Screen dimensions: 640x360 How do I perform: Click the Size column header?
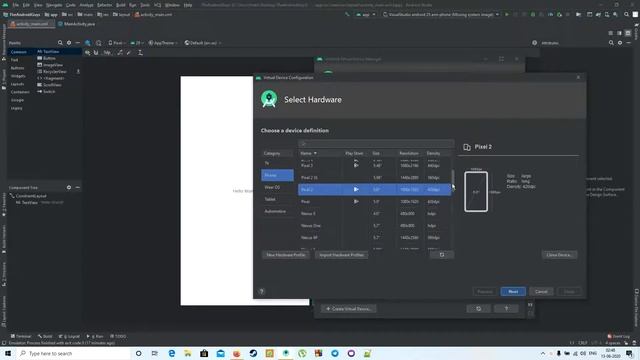[376, 153]
